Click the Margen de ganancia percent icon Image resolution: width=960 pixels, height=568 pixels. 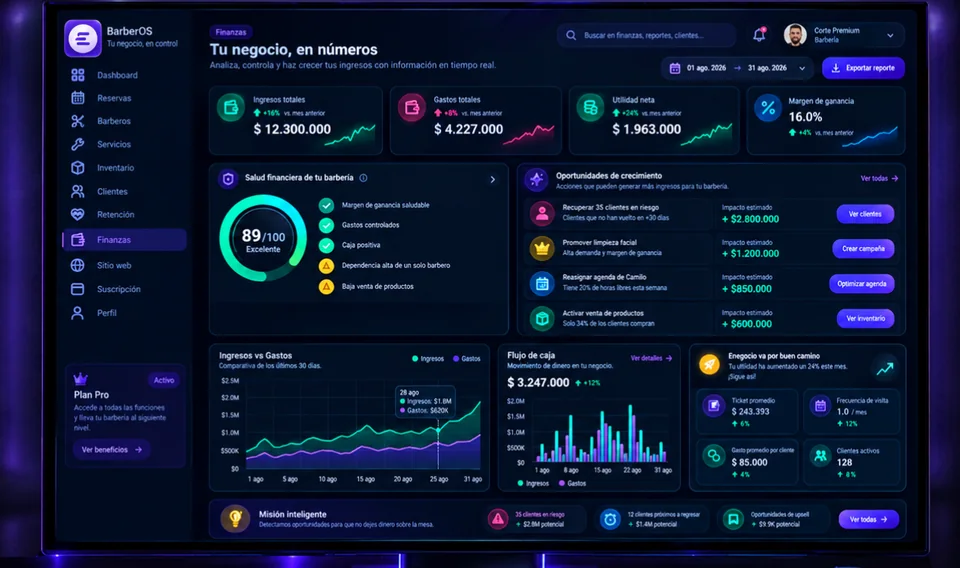point(768,108)
